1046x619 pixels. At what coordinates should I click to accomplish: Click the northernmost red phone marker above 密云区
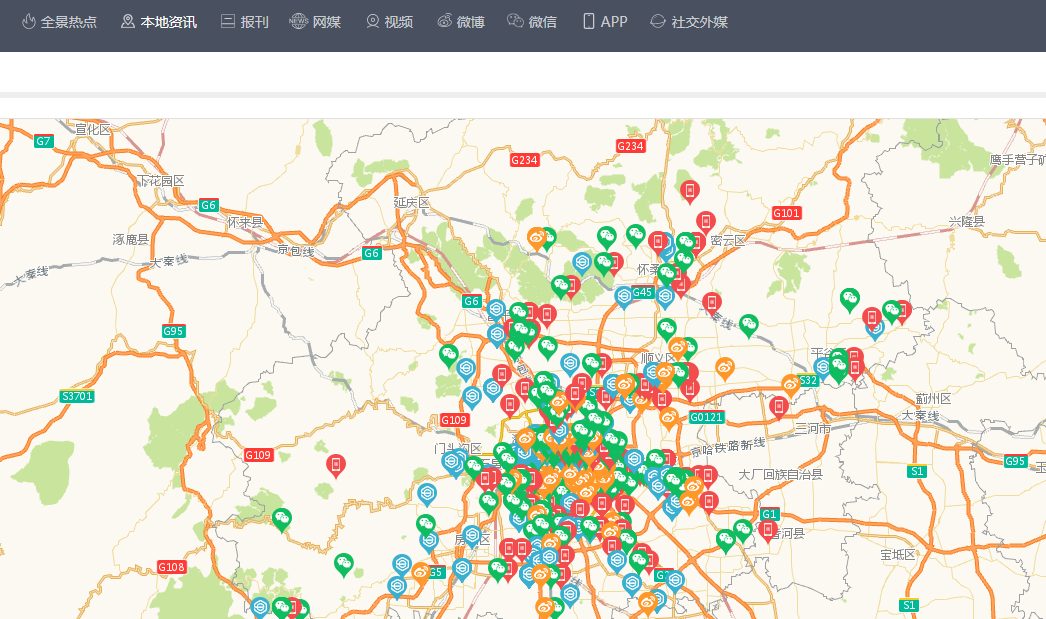click(x=689, y=190)
